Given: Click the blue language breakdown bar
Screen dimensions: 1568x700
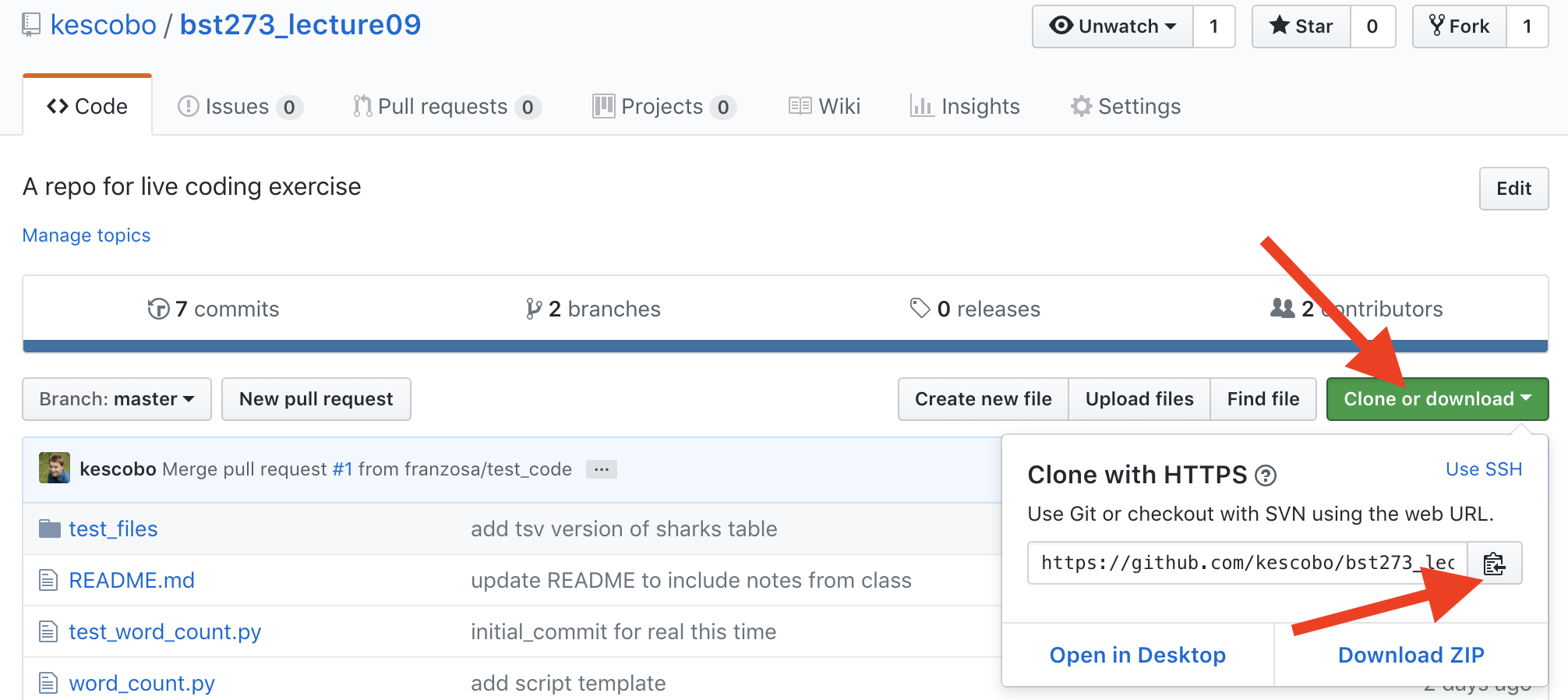Looking at the screenshot, I should tap(785, 346).
